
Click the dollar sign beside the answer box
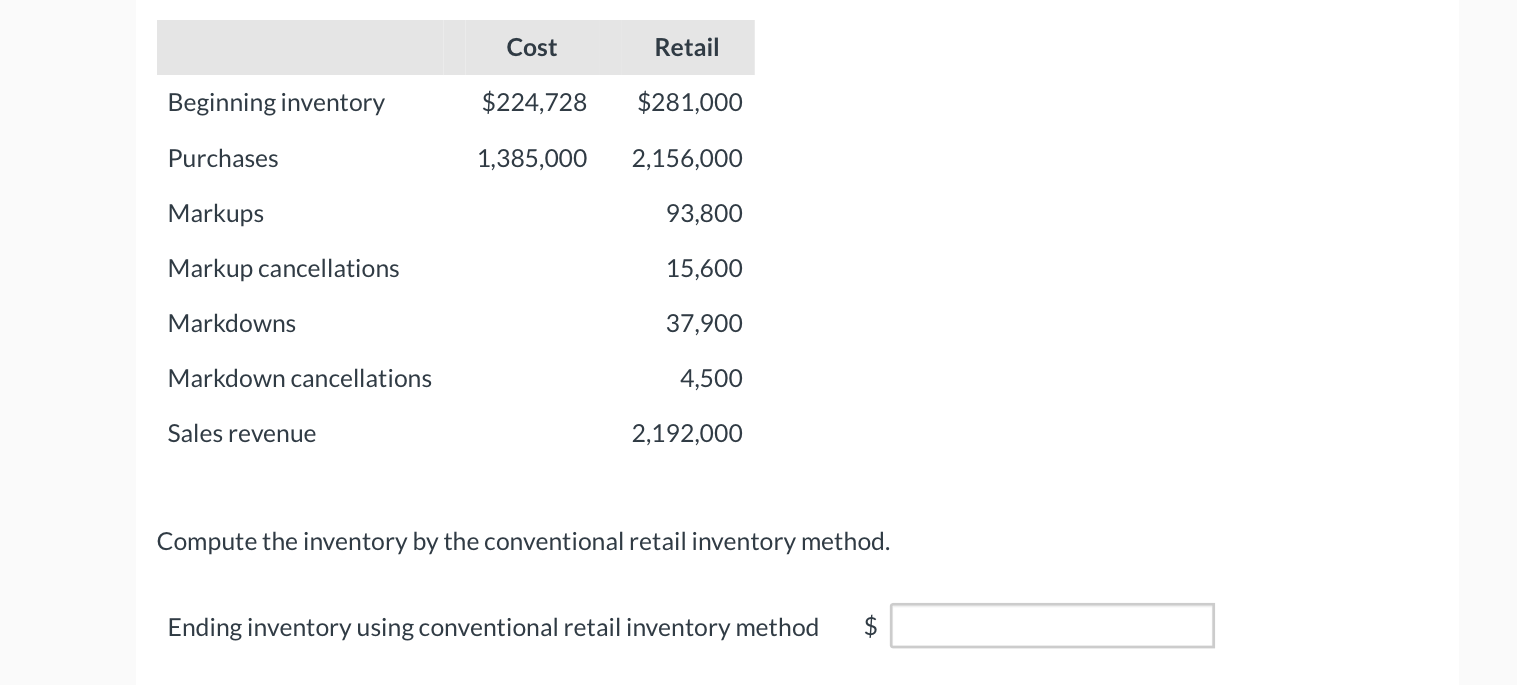pos(869,626)
